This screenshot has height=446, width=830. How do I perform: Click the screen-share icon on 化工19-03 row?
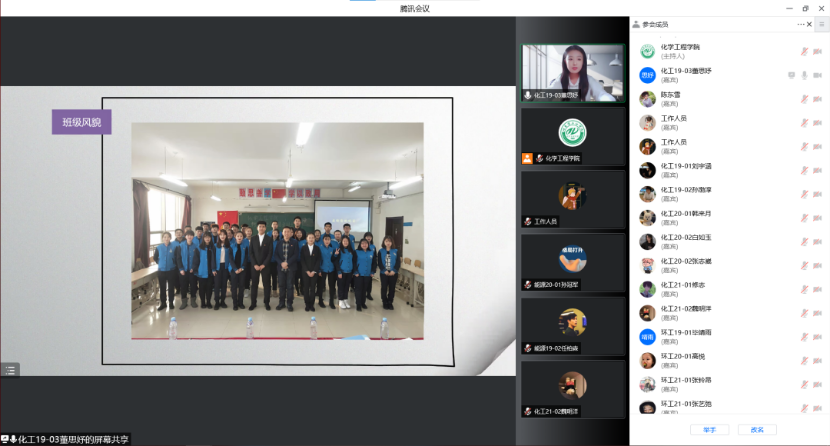click(791, 75)
